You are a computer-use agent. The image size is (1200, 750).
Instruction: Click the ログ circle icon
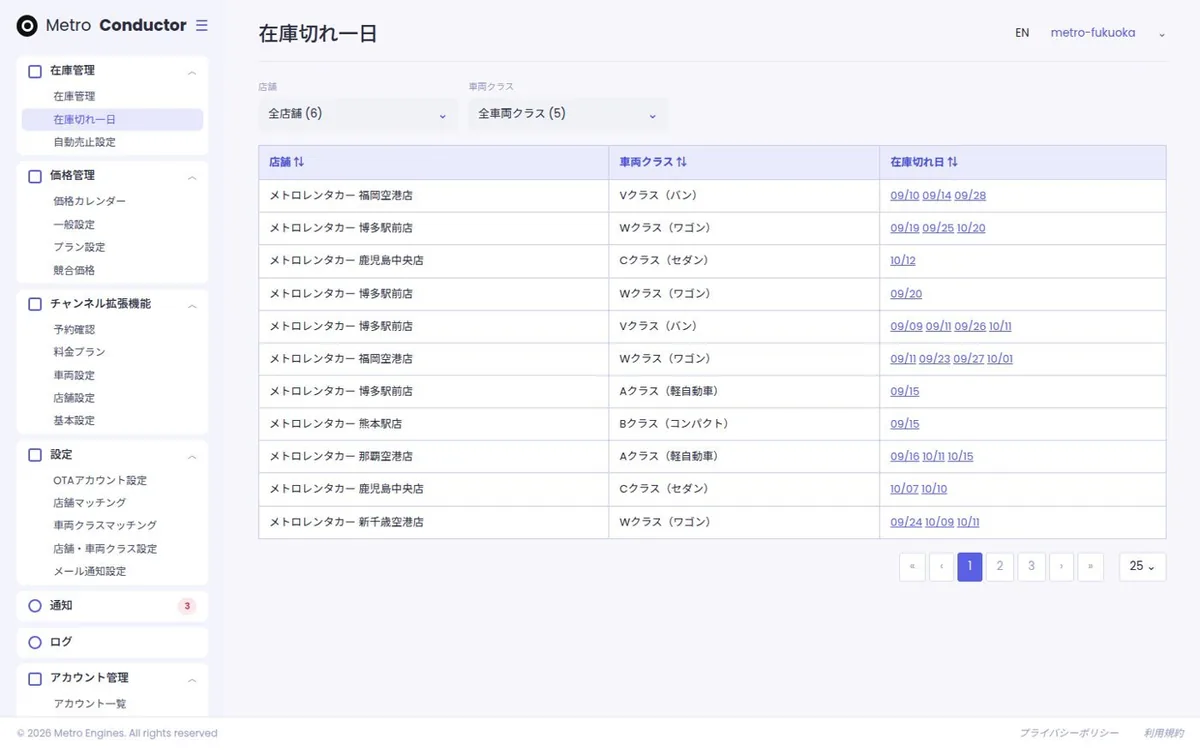35,642
